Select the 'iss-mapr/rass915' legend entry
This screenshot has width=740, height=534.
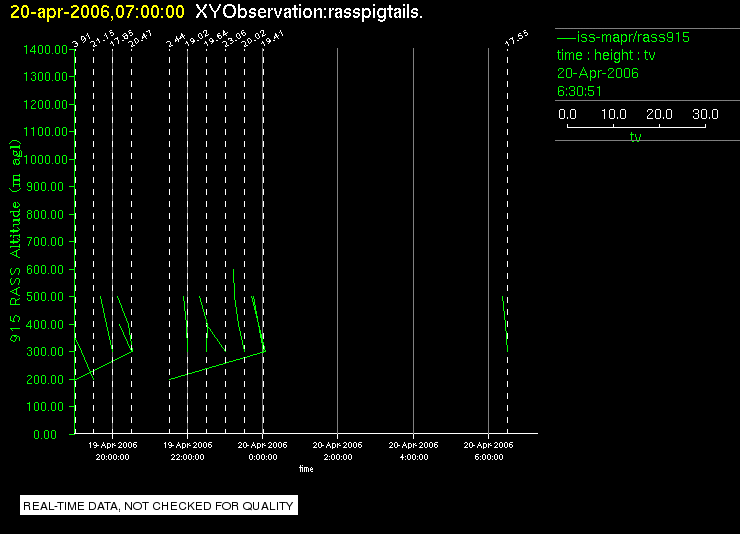(623, 37)
